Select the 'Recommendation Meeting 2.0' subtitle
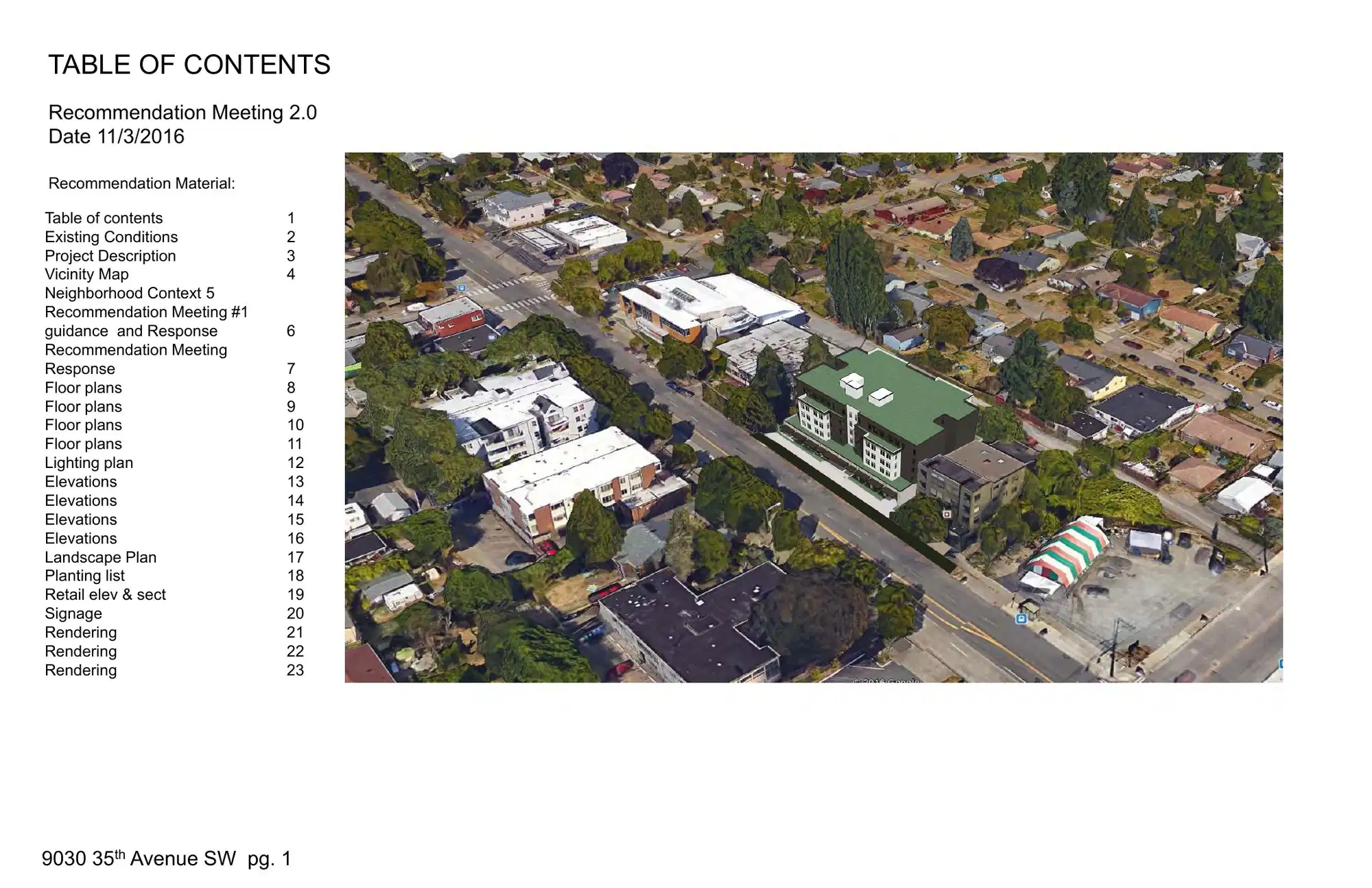This screenshot has width=1372, height=888. pos(182,113)
